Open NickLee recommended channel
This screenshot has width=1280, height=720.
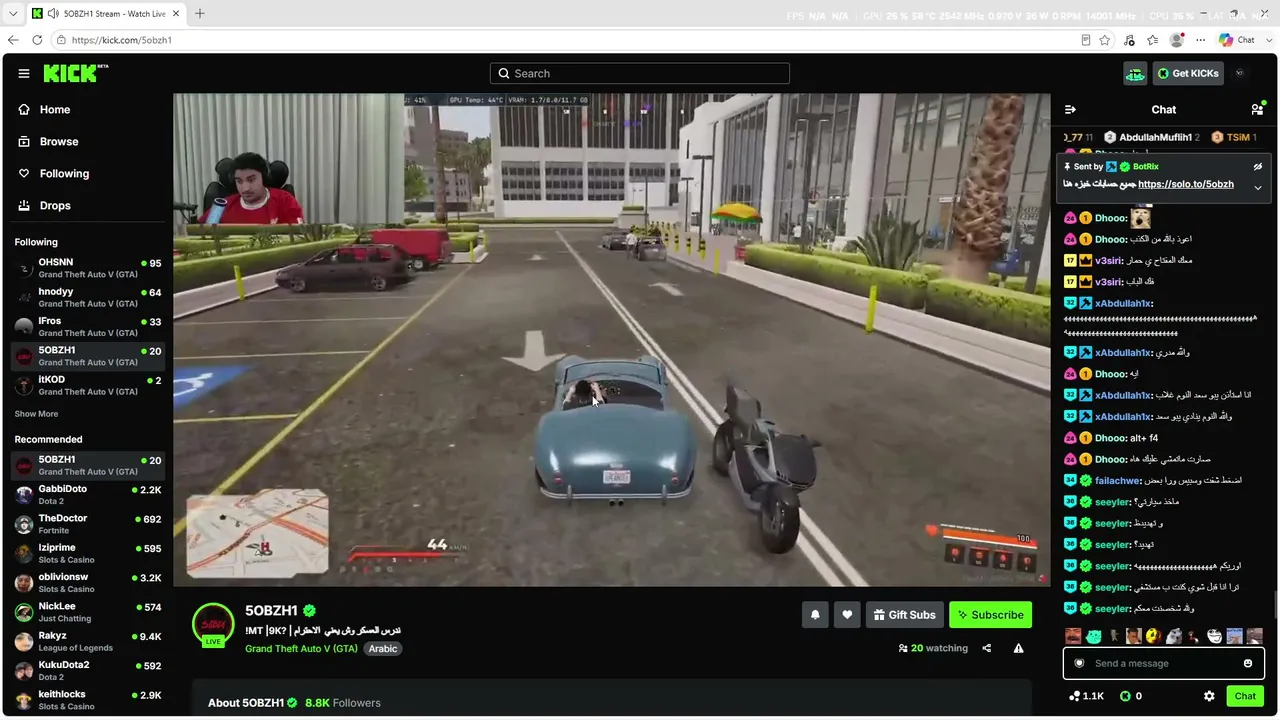[x=87, y=612]
